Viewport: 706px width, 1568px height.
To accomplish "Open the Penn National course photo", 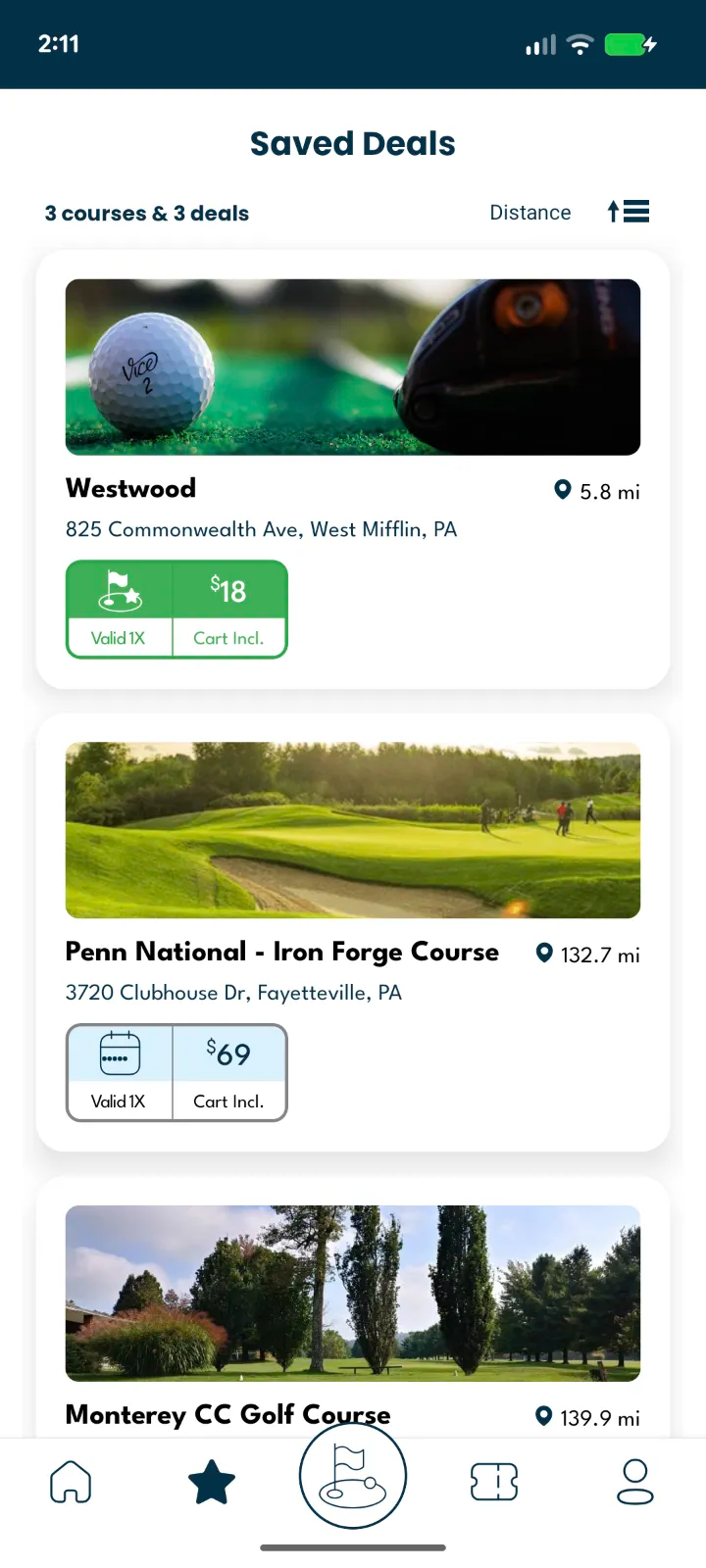I will 353,830.
